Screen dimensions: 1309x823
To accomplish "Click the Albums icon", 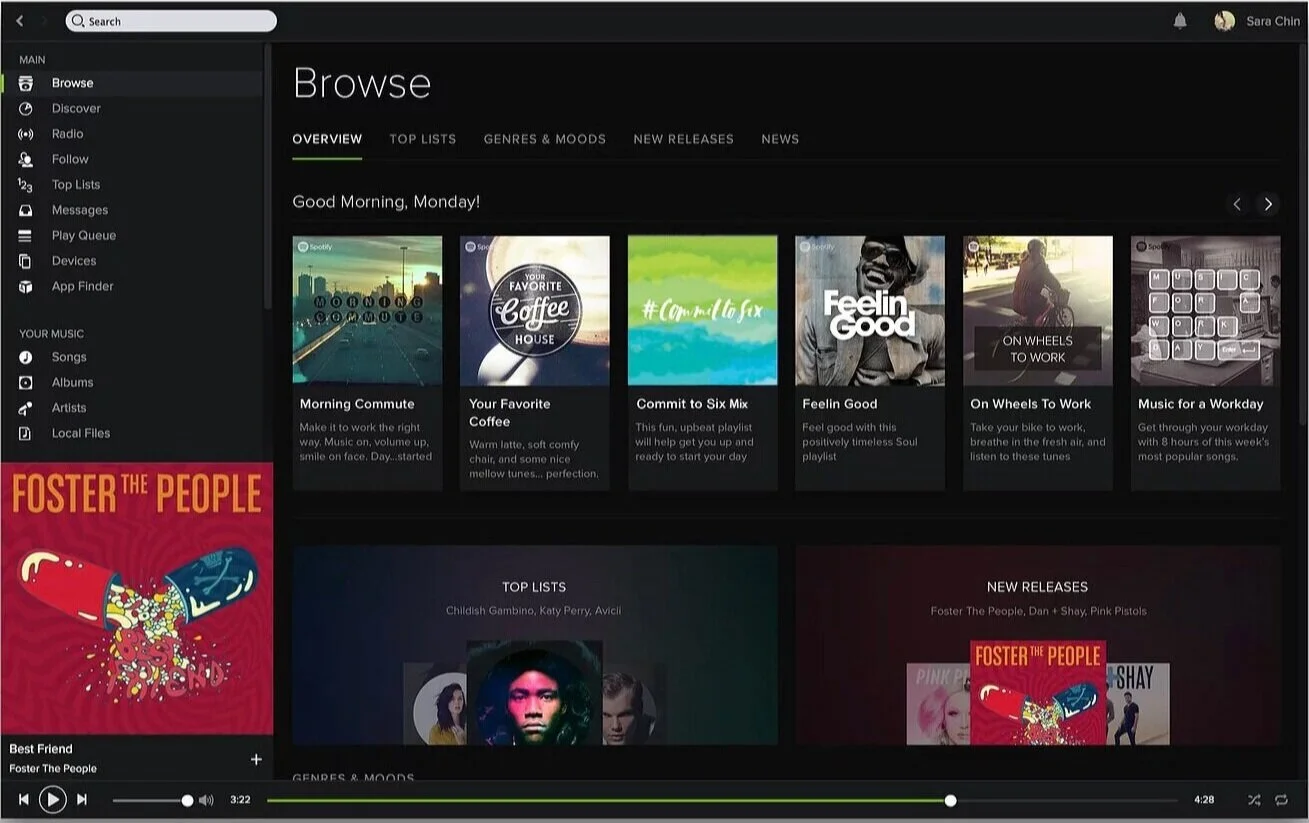I will [26, 383].
